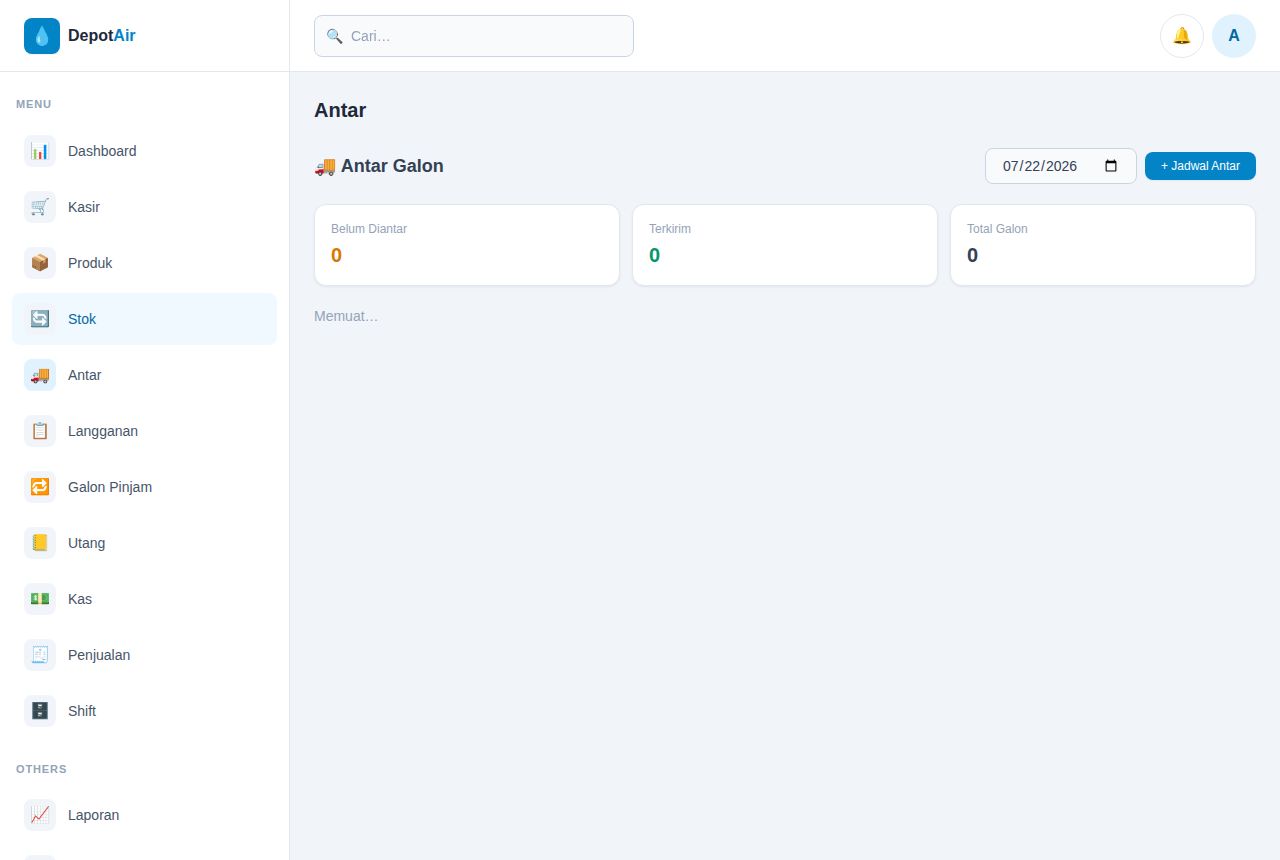Select the Kasir shopping cart icon
The height and width of the screenshot is (860, 1280).
tap(40, 207)
